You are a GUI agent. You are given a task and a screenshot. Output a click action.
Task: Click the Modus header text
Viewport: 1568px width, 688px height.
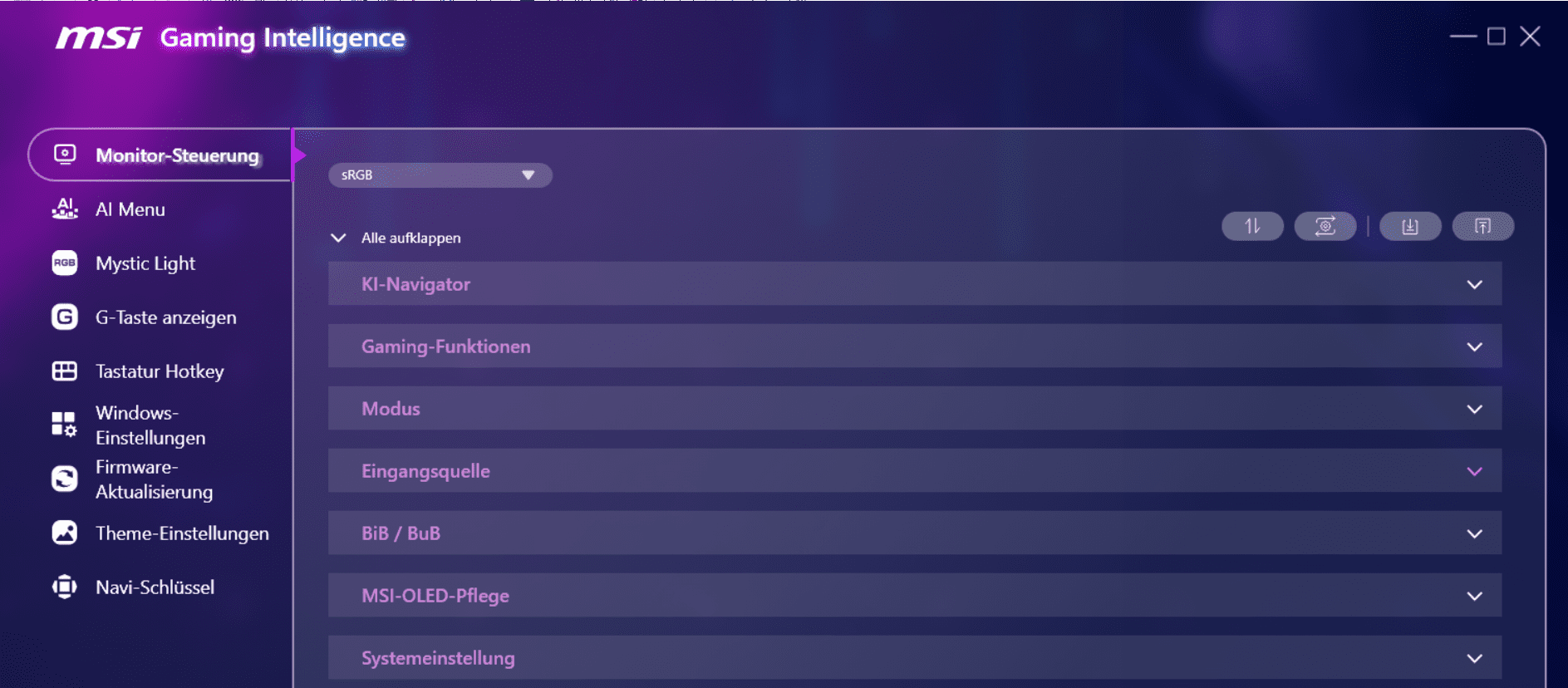391,409
